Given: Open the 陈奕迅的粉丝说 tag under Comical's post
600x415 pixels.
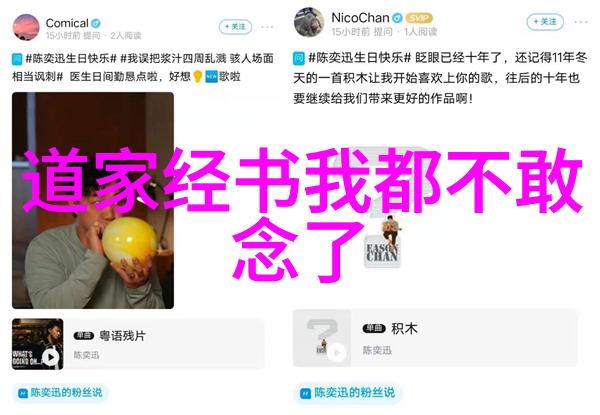Looking at the screenshot, I should coord(60,392).
